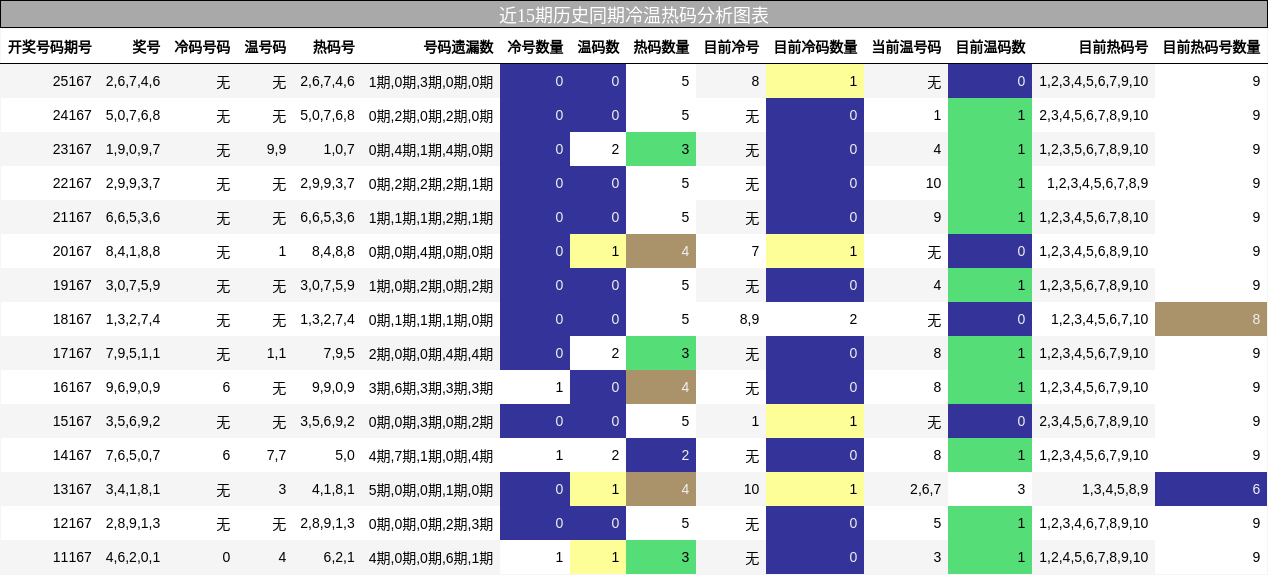Click period number 25167
The height and width of the screenshot is (575, 1268).
(72, 81)
